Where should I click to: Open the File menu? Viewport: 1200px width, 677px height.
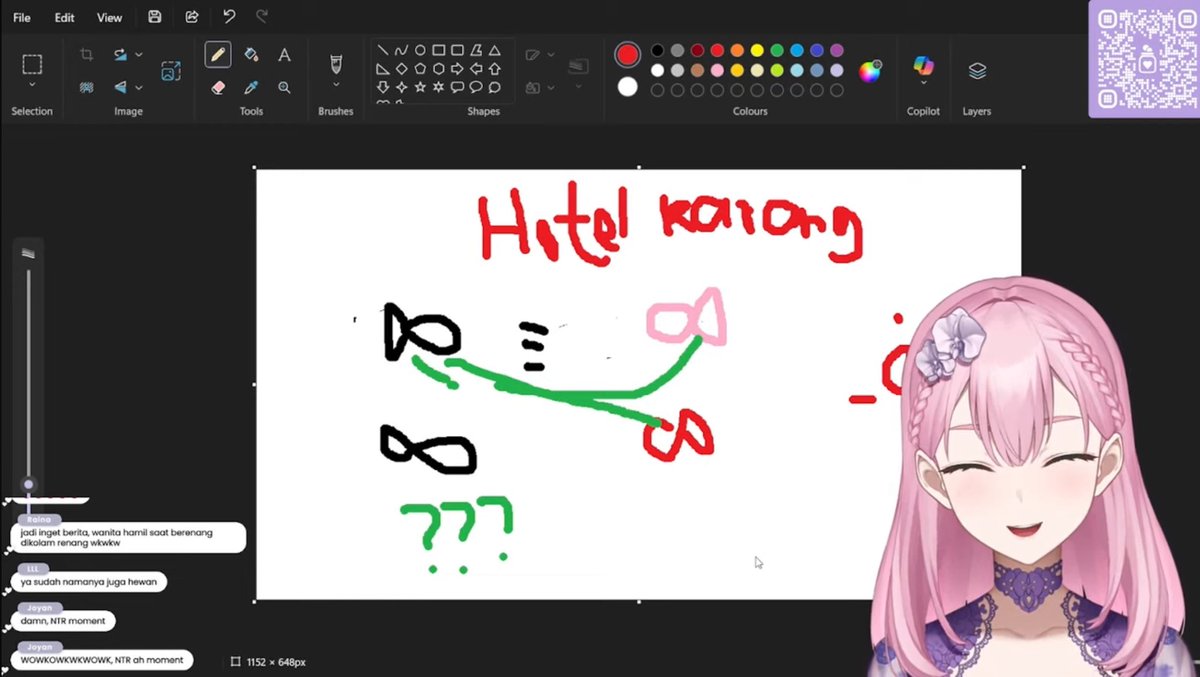pyautogui.click(x=21, y=17)
